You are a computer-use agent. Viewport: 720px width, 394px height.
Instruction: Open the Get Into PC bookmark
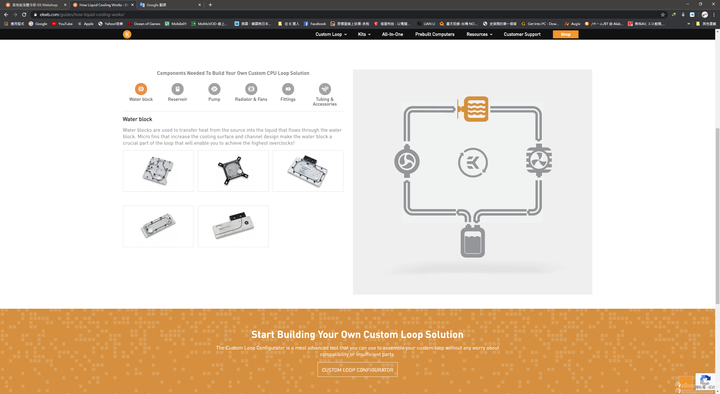point(540,23)
